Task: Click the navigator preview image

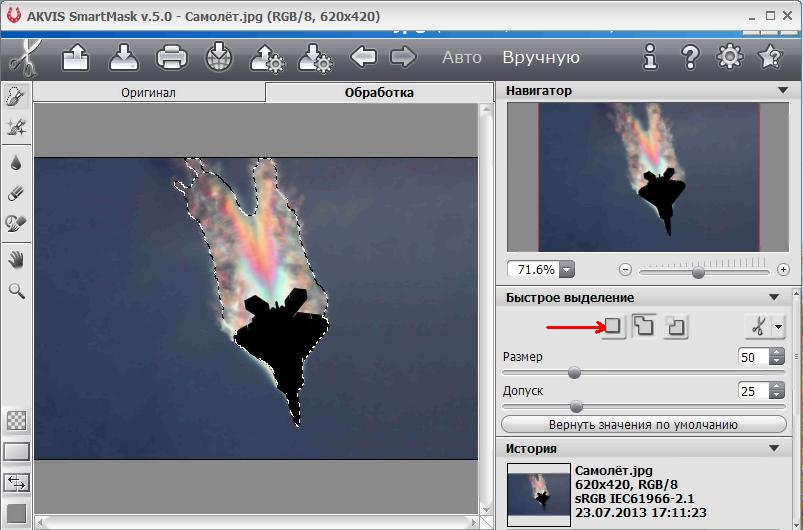Action: [x=648, y=177]
